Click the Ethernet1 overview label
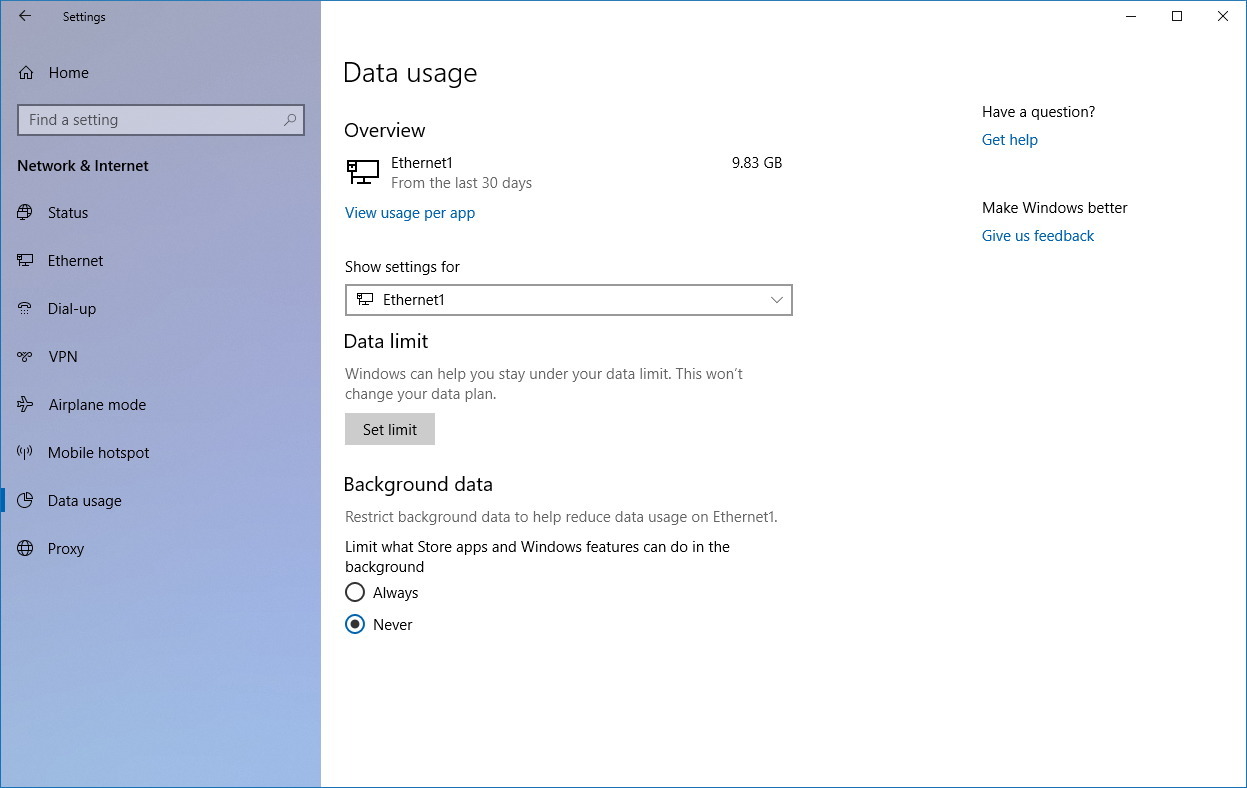The image size is (1247, 788). (x=422, y=163)
